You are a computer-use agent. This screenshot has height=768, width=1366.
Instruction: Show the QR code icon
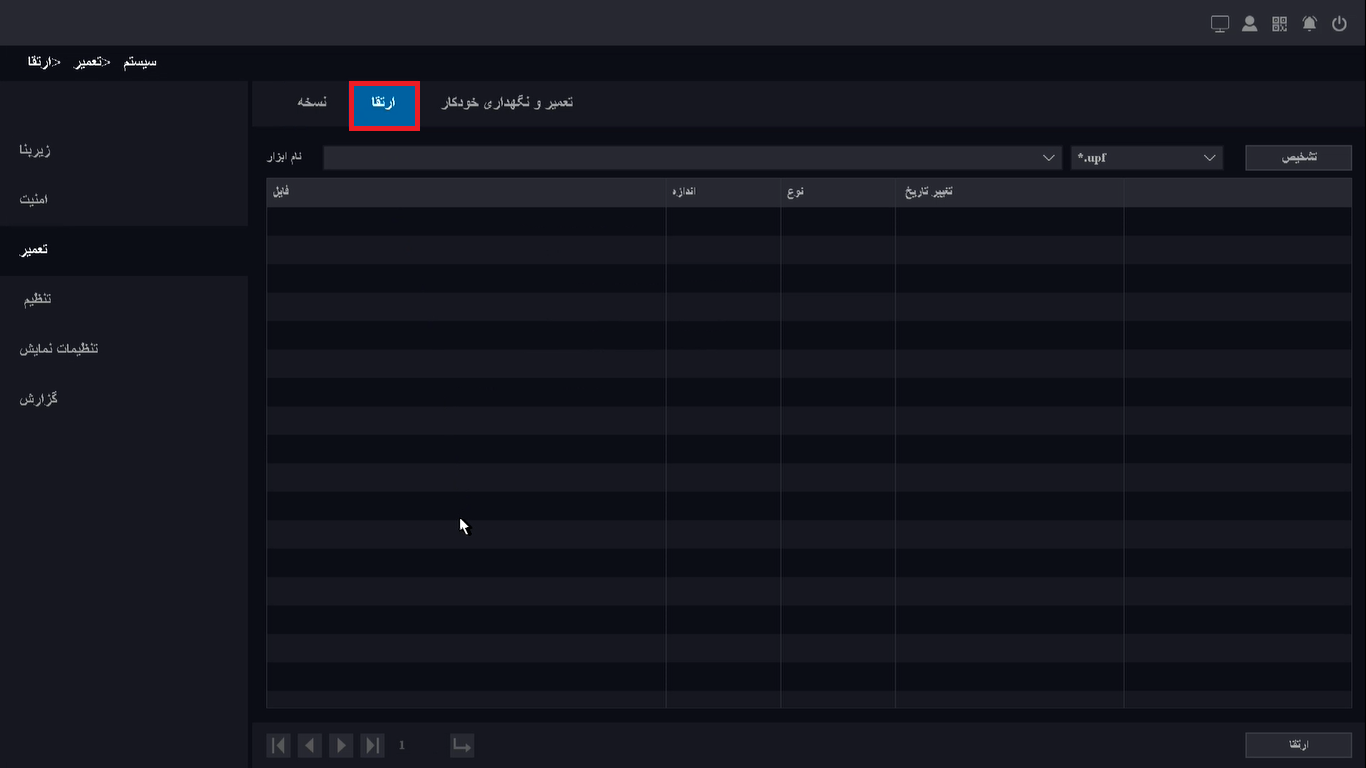[1280, 24]
